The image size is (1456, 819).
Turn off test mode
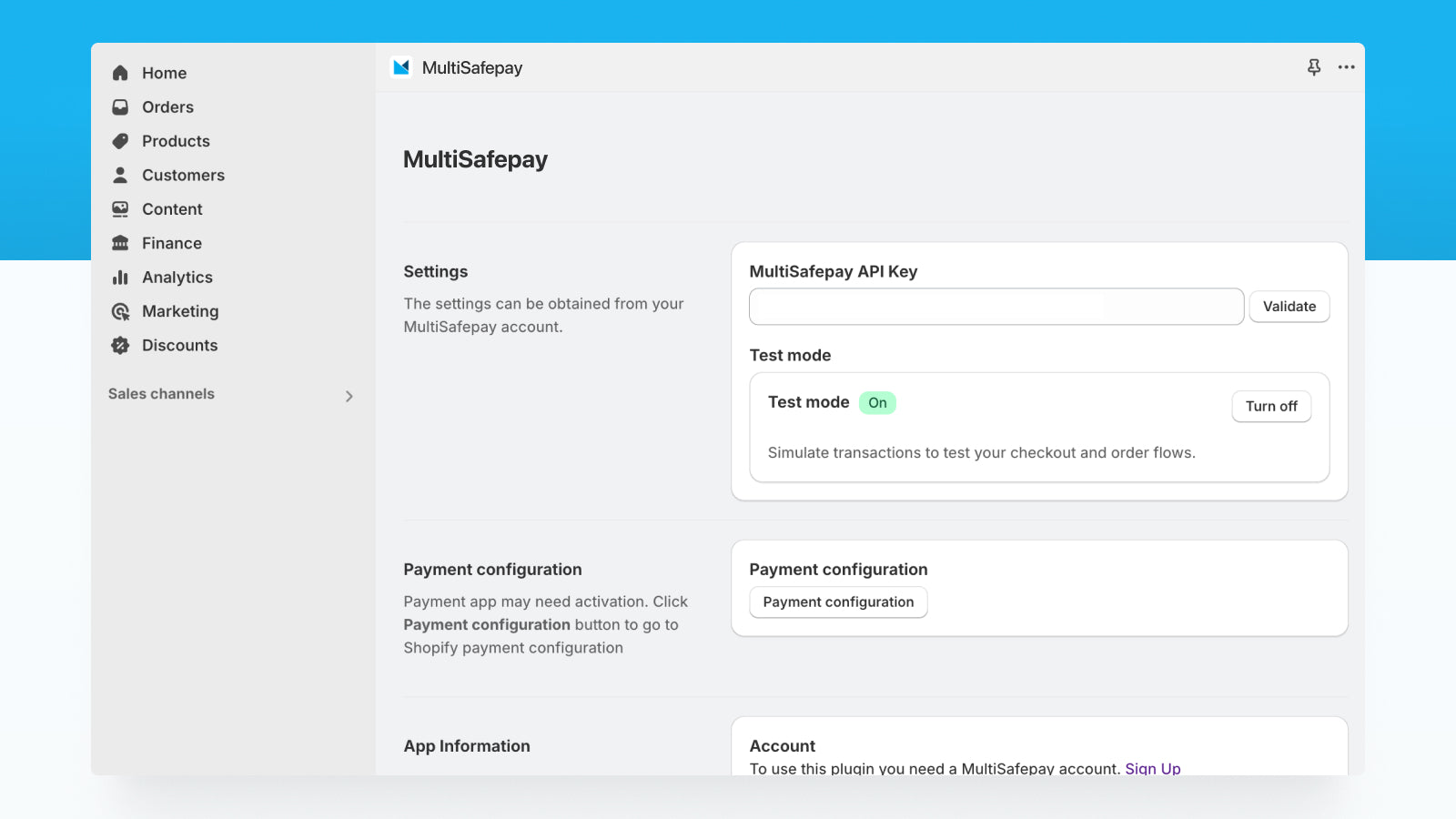point(1271,407)
